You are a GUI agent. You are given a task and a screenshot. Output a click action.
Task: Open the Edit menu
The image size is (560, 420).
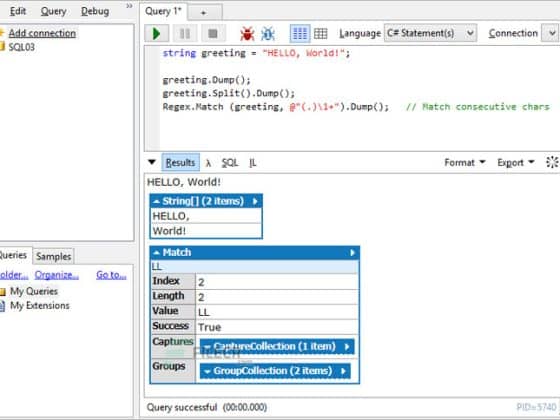[x=18, y=11]
